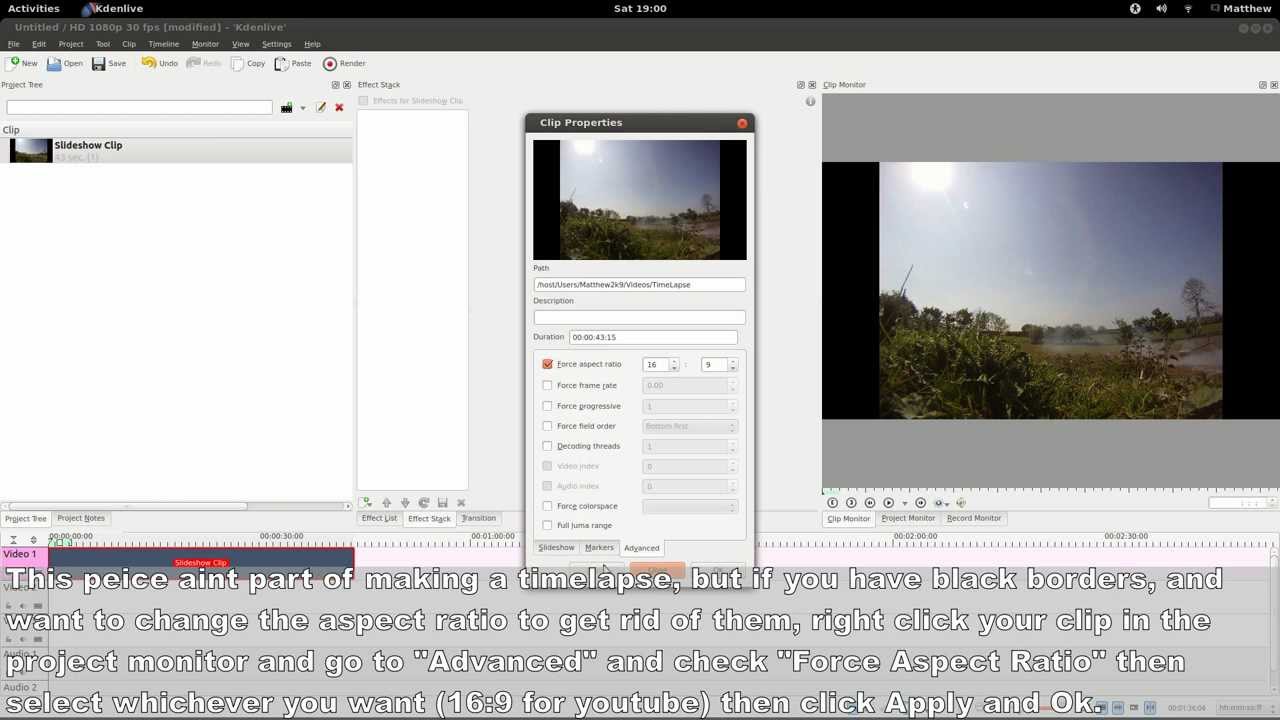Delete clip with the red X icon
The width and height of the screenshot is (1280, 720).
click(339, 107)
